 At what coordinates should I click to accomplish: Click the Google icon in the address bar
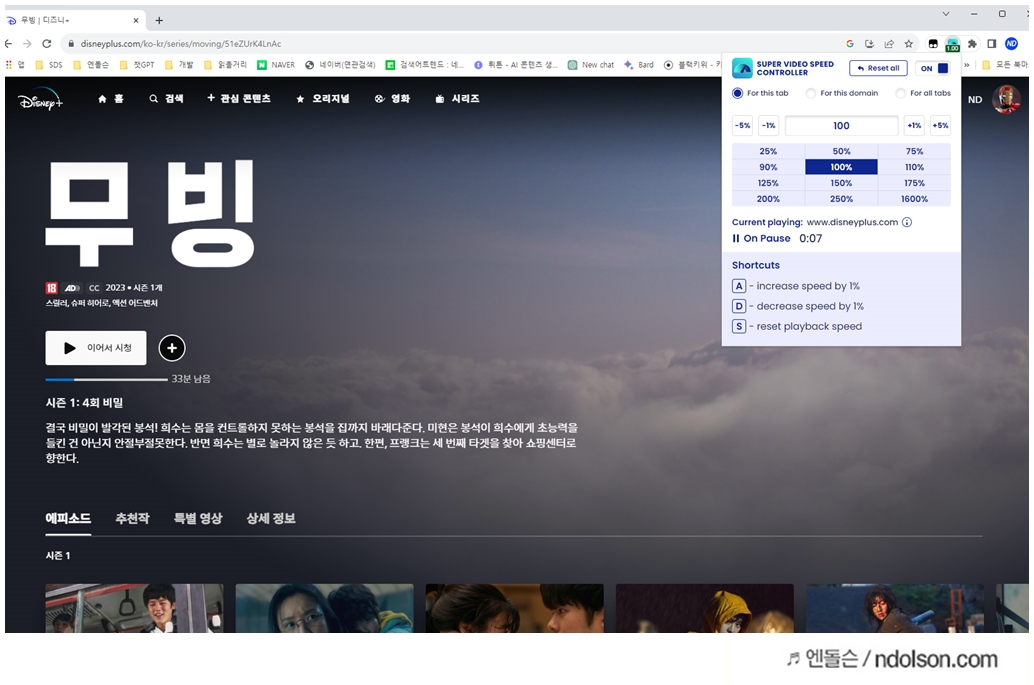[850, 44]
